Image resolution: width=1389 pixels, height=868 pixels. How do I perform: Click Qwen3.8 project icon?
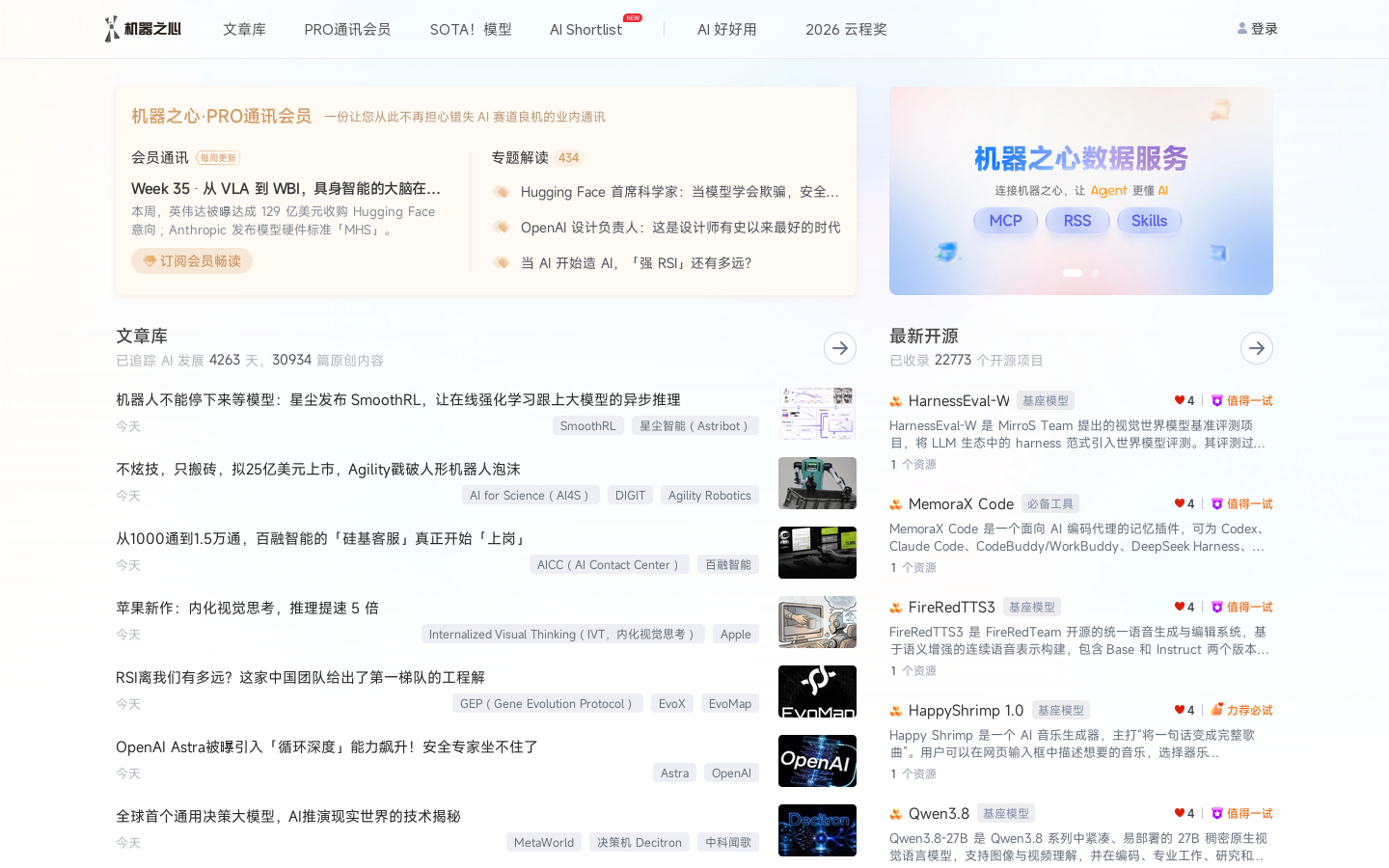[x=896, y=814]
